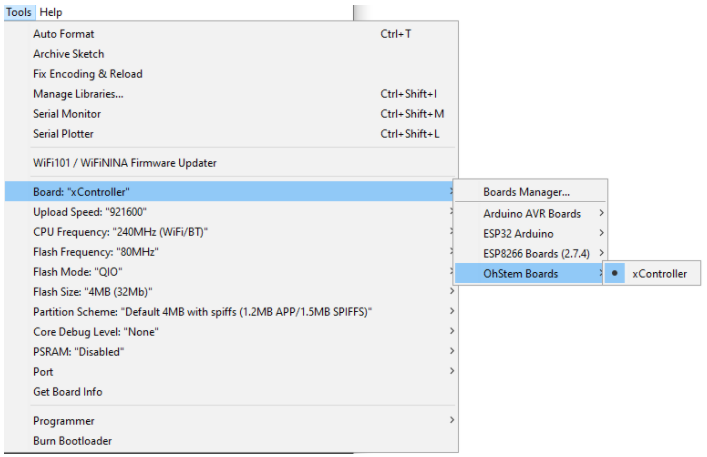Select Fix Encoding & Reload
This screenshot has height=457, width=707.
tap(87, 74)
